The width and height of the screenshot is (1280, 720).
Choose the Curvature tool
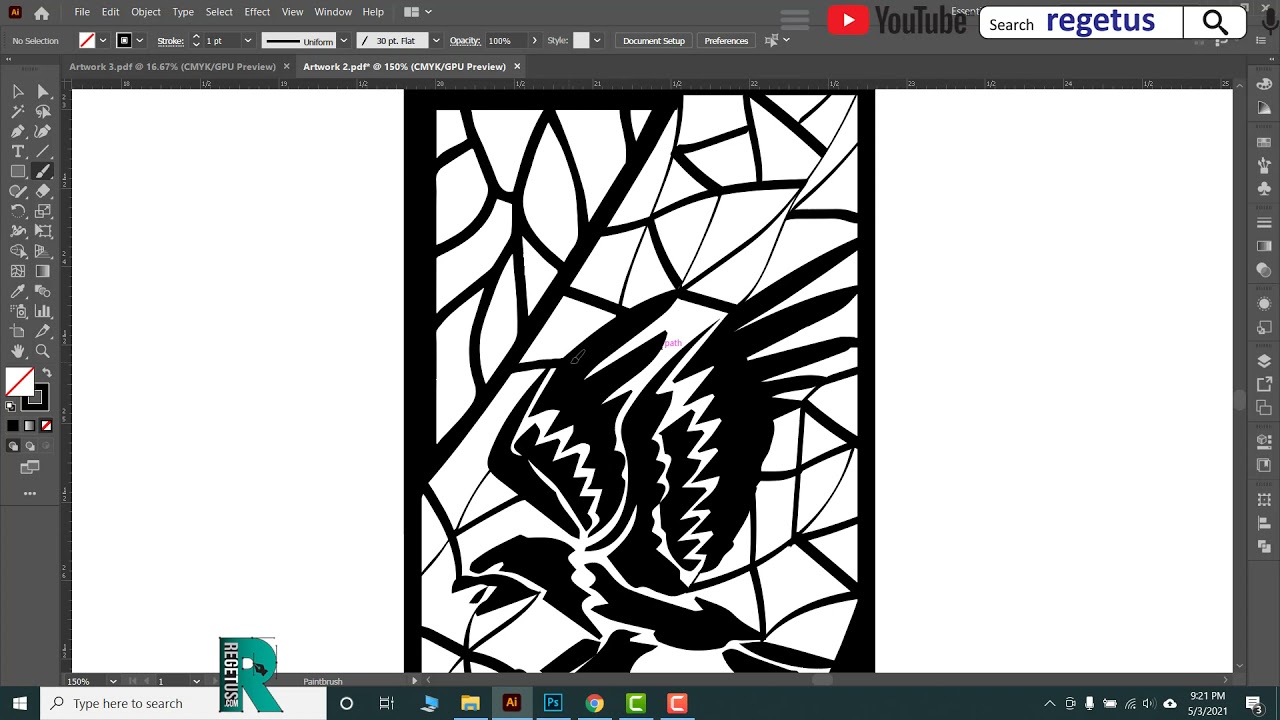tap(43, 132)
